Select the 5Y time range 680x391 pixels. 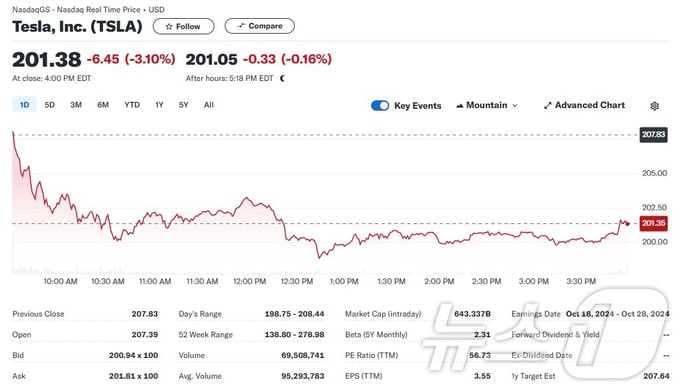183,104
